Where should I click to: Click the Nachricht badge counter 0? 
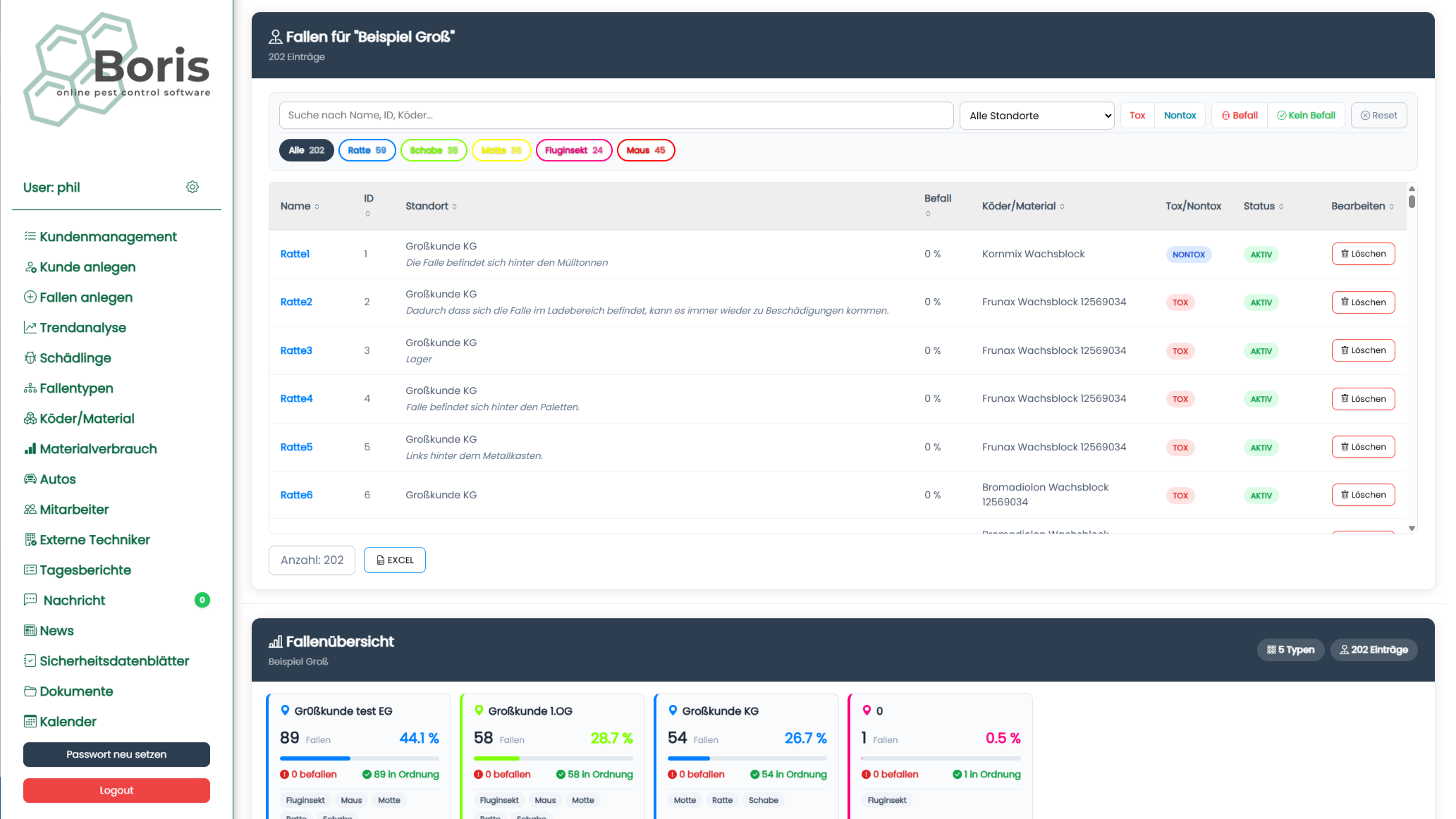(x=202, y=600)
